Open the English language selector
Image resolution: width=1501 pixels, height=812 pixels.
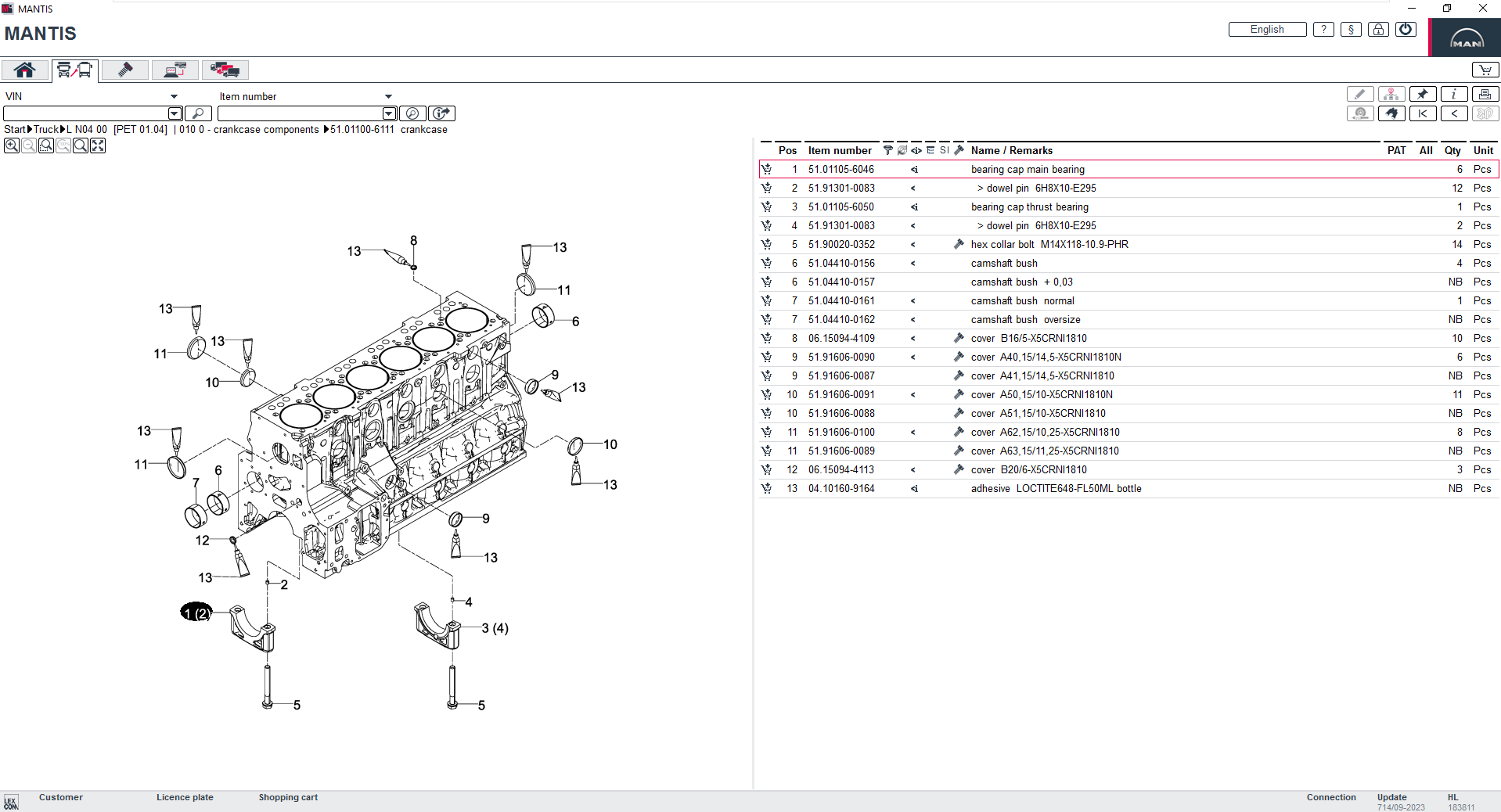1267,30
